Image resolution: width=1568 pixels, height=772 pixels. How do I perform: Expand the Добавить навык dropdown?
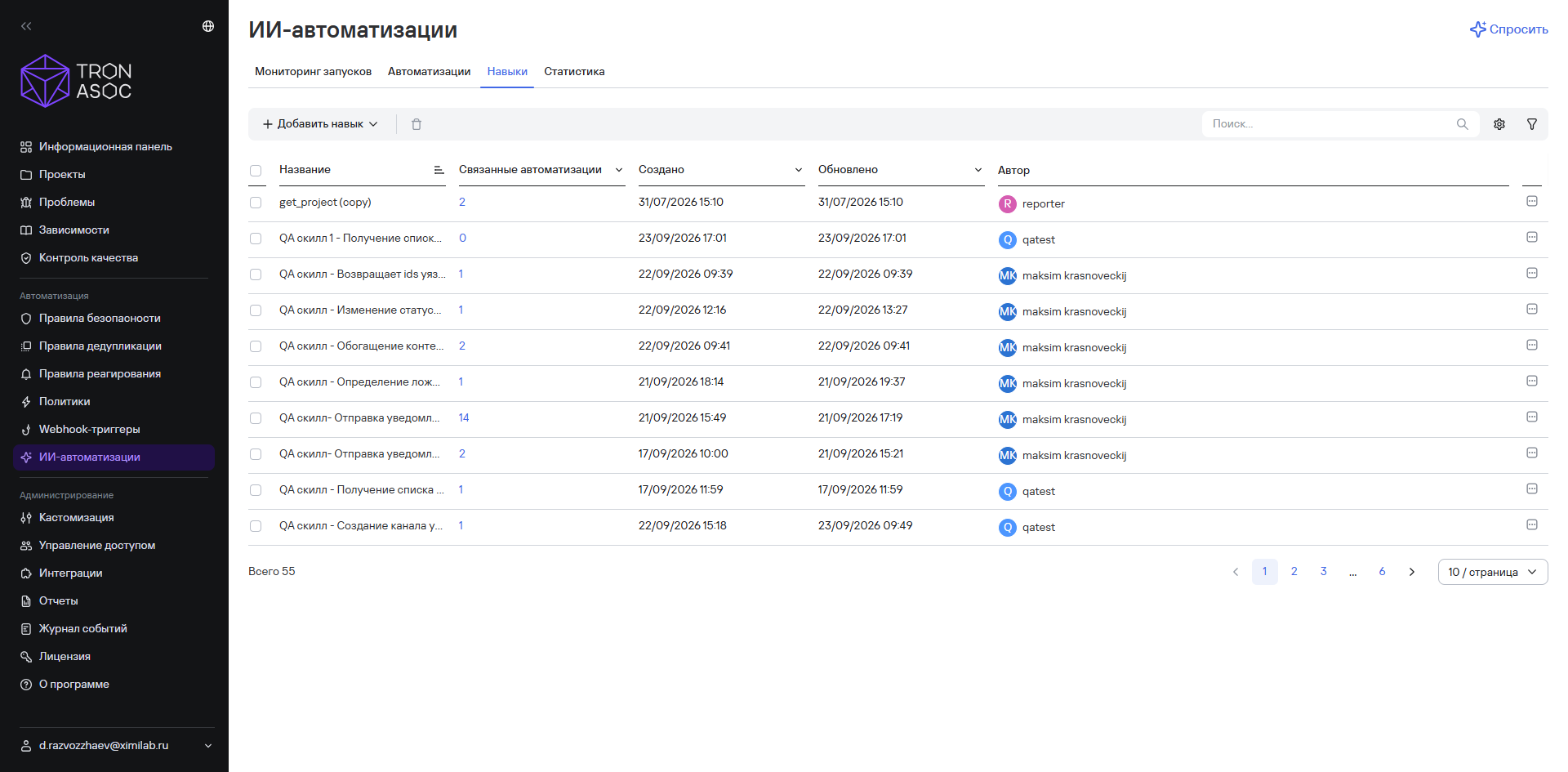tap(320, 124)
